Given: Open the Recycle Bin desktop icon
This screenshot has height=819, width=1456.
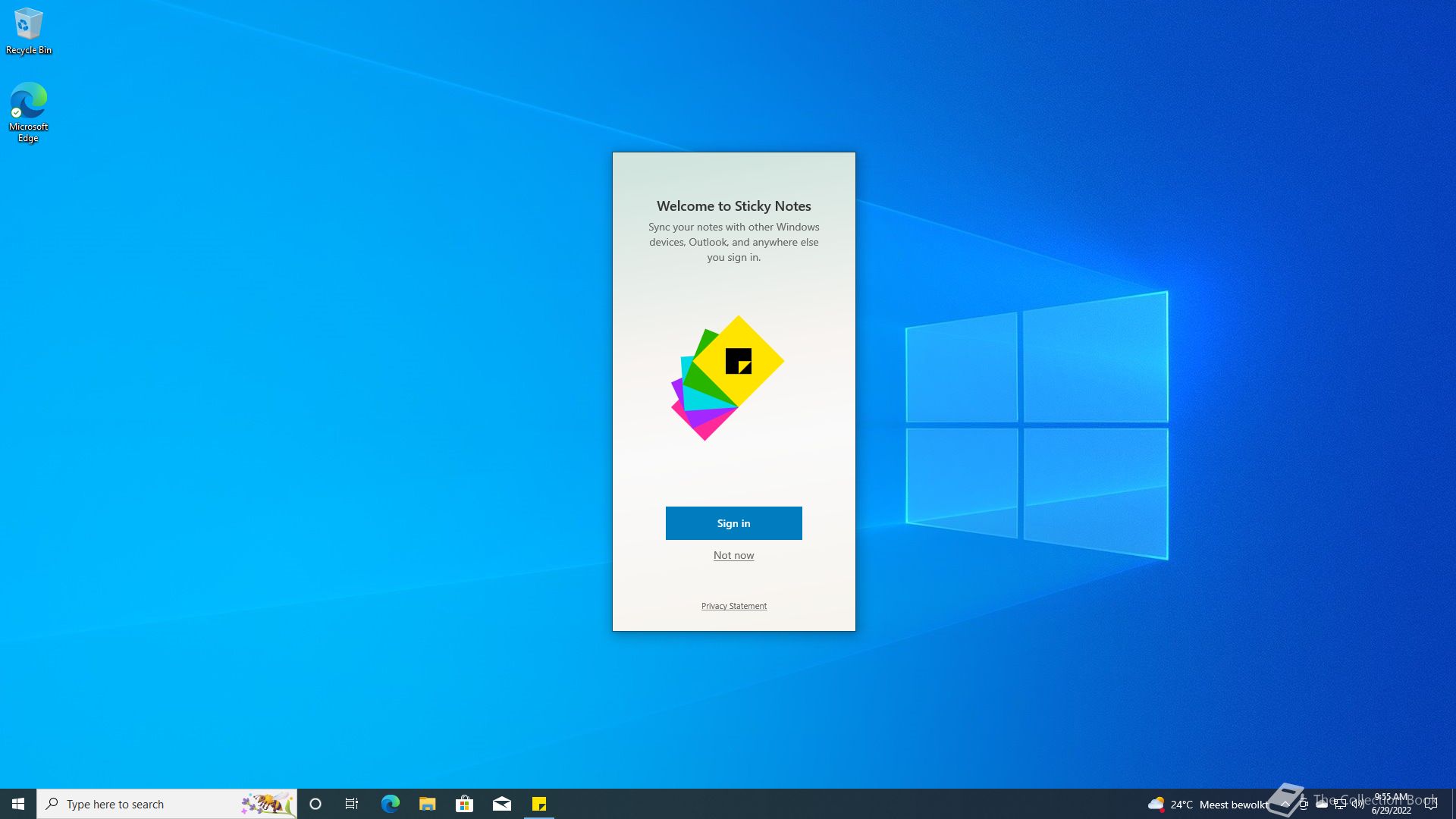Looking at the screenshot, I should 29,32.
